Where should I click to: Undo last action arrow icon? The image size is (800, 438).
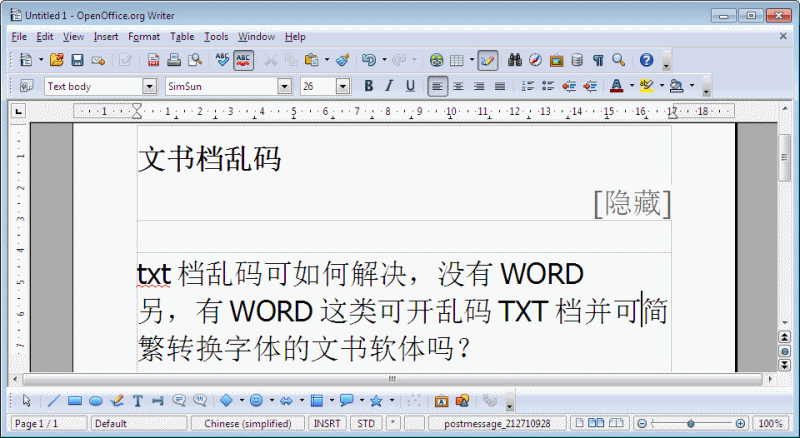coord(369,60)
